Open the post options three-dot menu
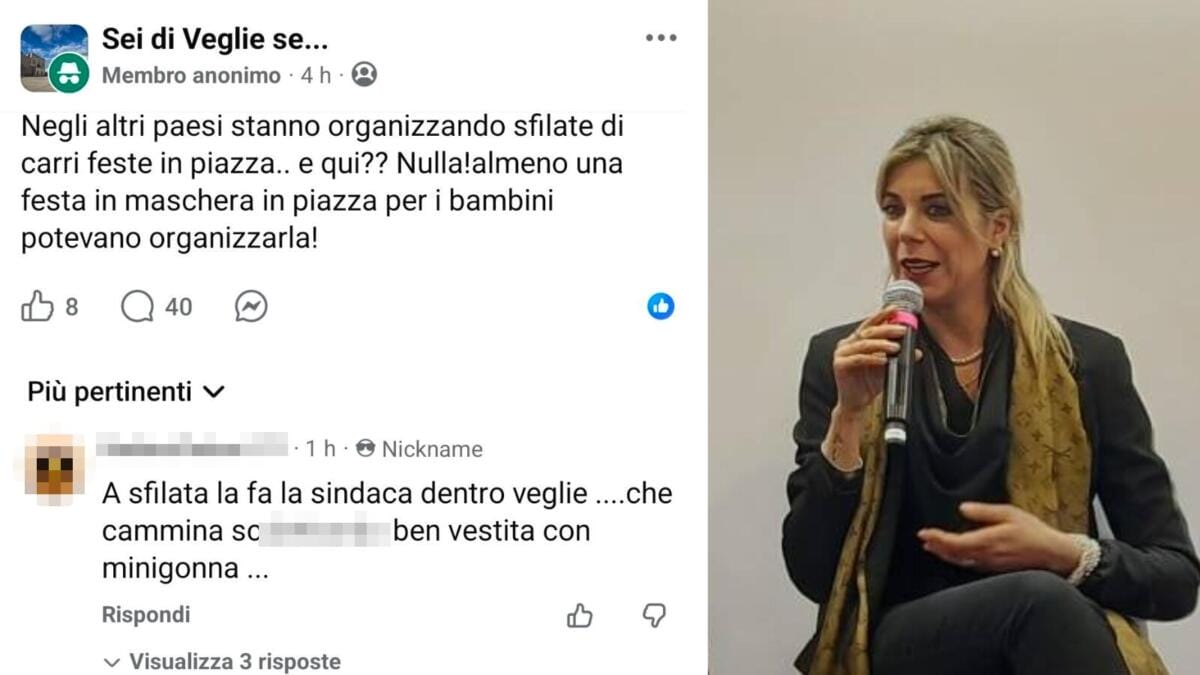This screenshot has height=675, width=1200. (660, 36)
